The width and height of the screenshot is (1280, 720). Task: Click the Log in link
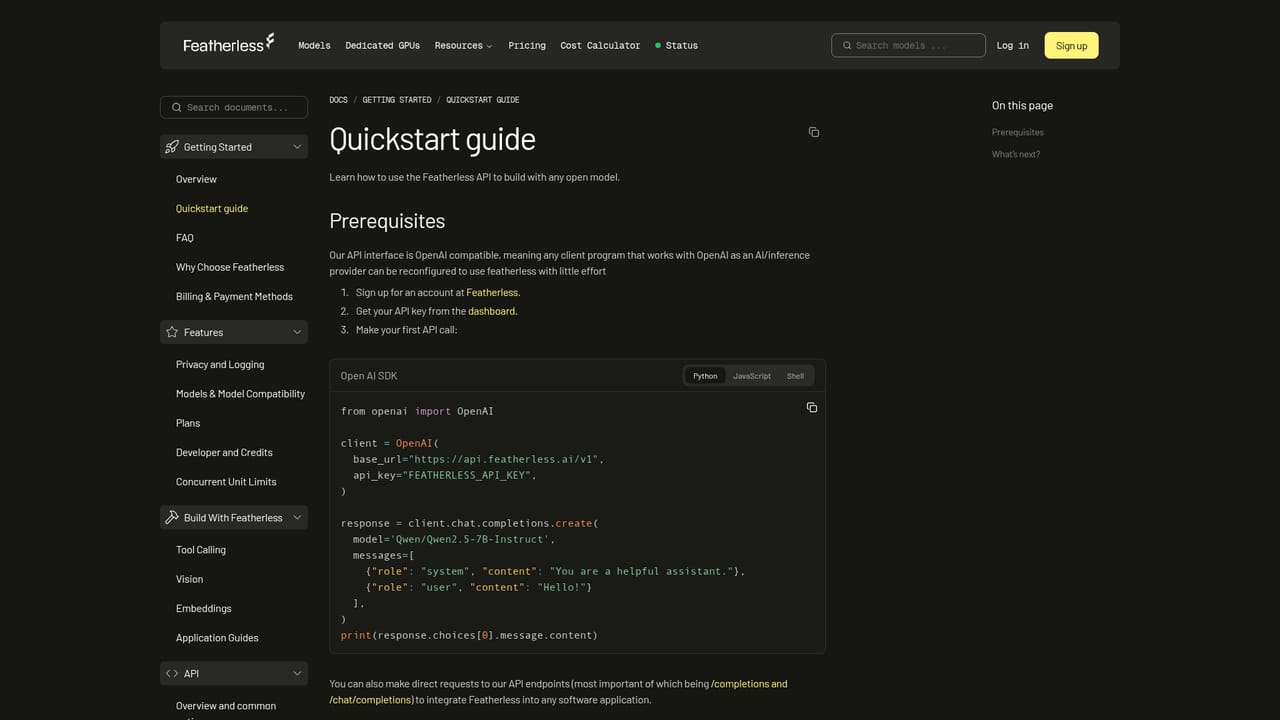[1012, 45]
